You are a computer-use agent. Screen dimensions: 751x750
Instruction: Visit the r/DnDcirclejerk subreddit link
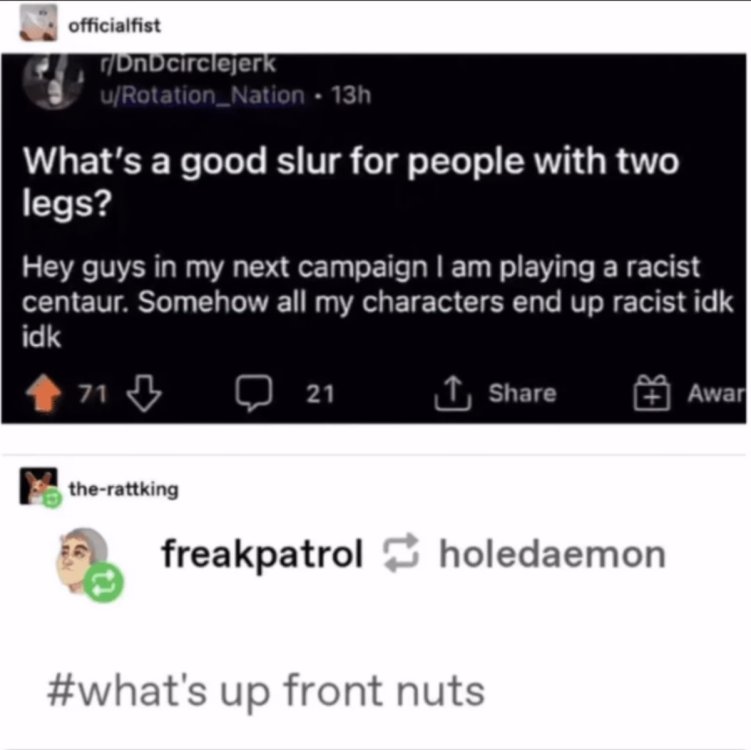187,64
